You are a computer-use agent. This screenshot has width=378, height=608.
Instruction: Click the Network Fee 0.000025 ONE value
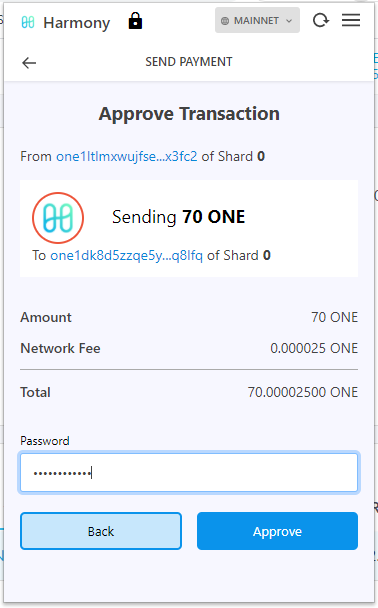314,348
